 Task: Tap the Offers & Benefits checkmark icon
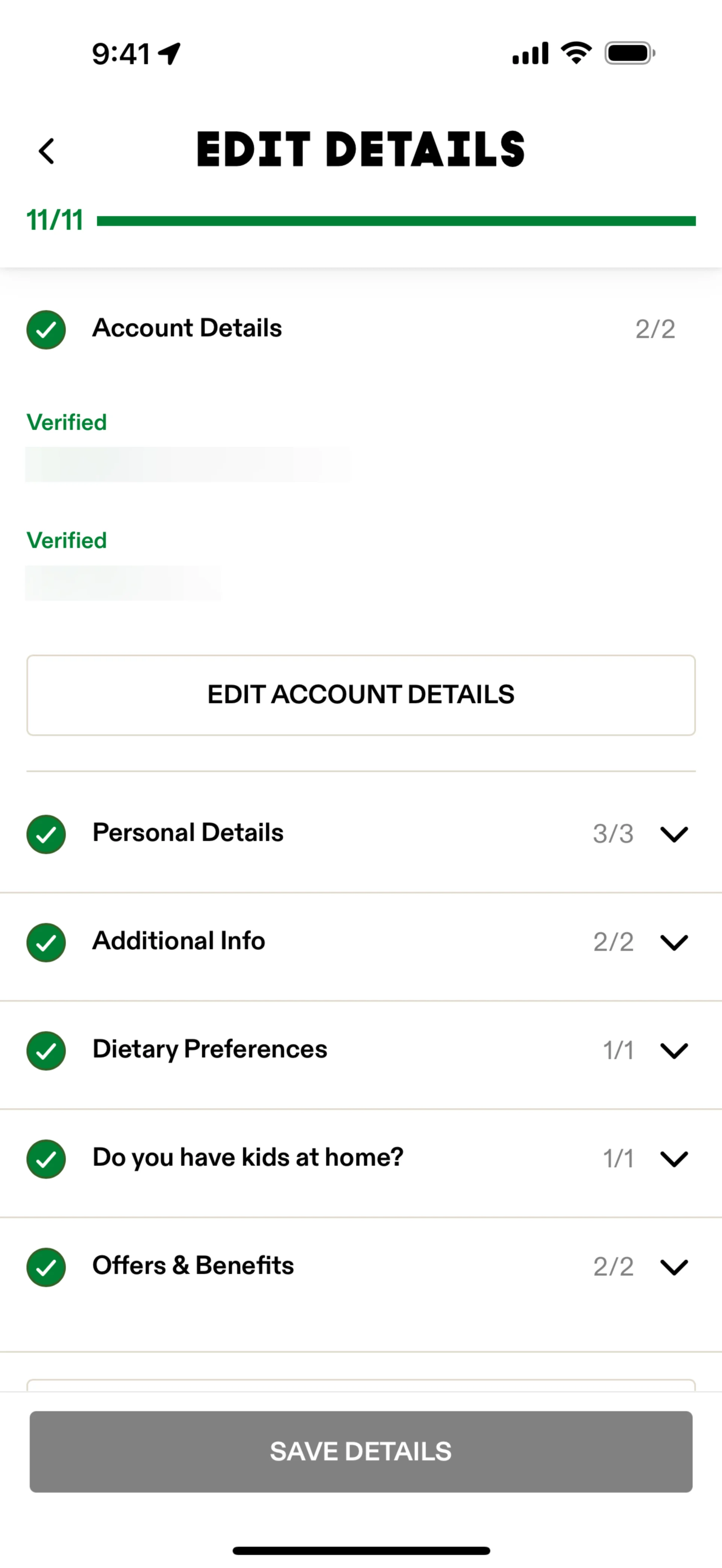46,1267
